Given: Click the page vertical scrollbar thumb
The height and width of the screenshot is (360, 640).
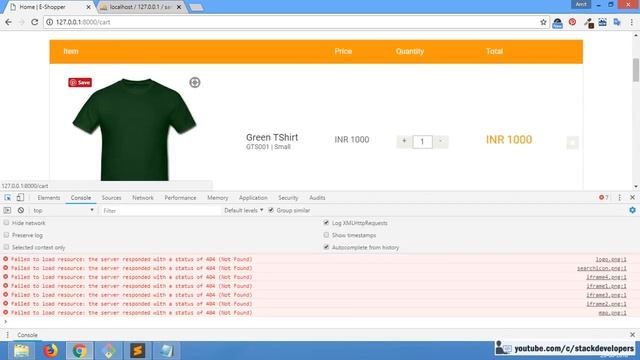Looking at the screenshot, I should click(636, 70).
